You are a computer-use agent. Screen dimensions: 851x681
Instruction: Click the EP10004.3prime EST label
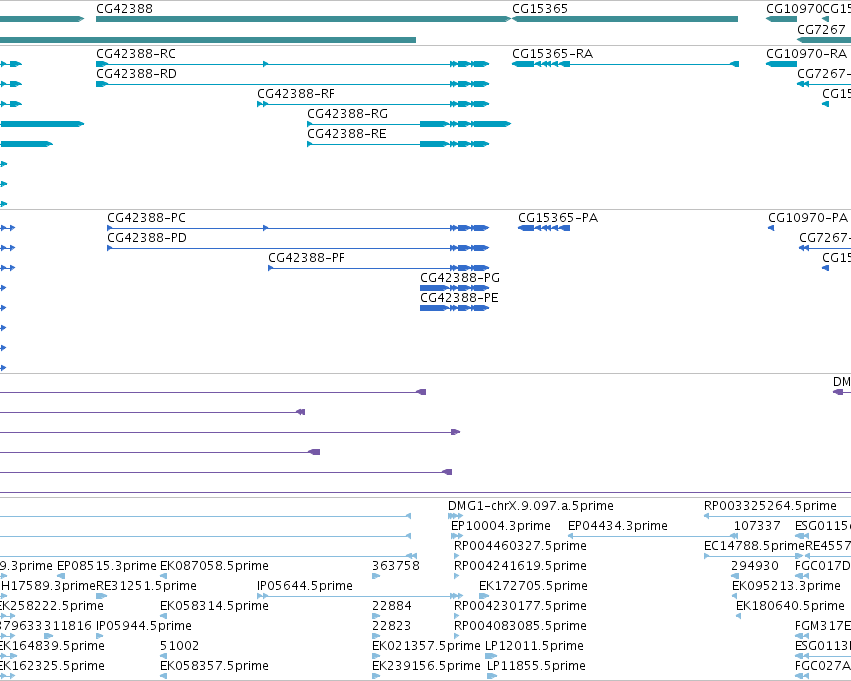click(501, 526)
